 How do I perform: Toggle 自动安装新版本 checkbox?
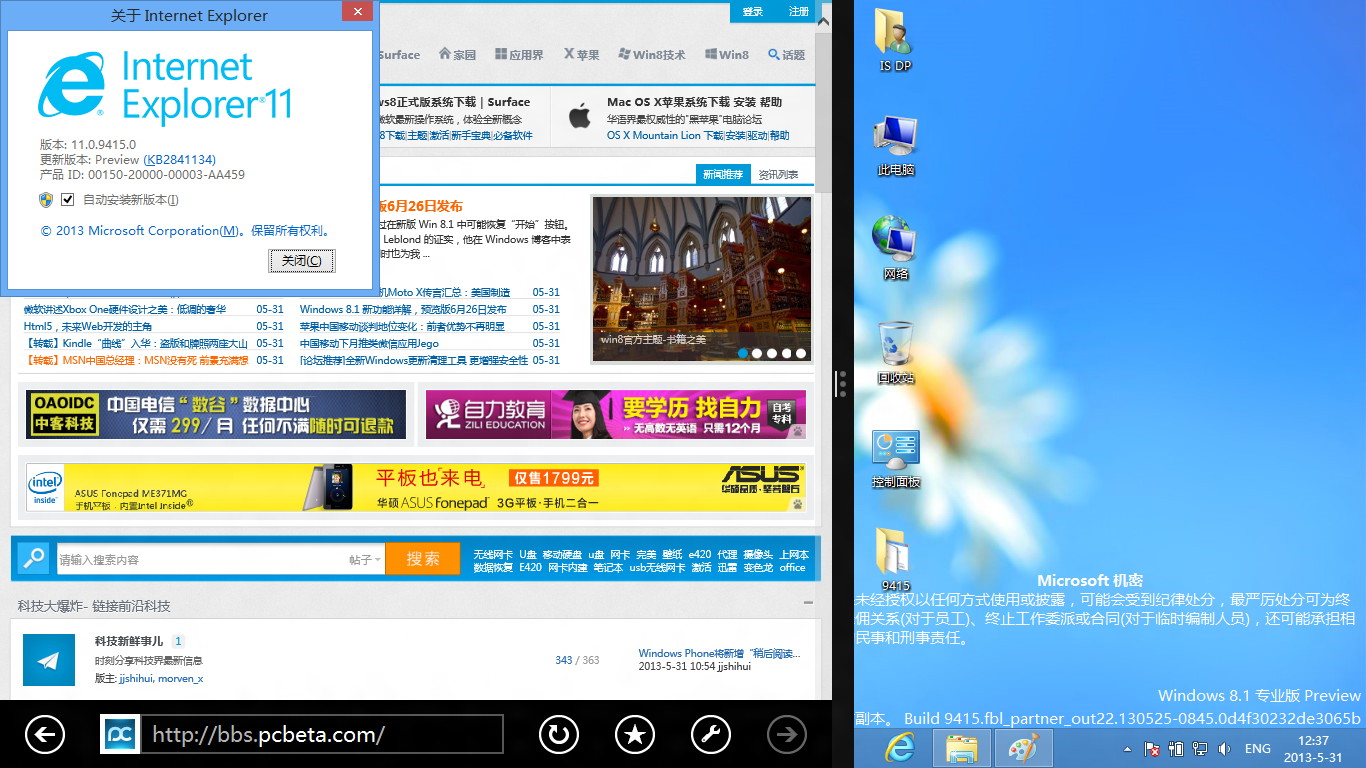click(68, 199)
